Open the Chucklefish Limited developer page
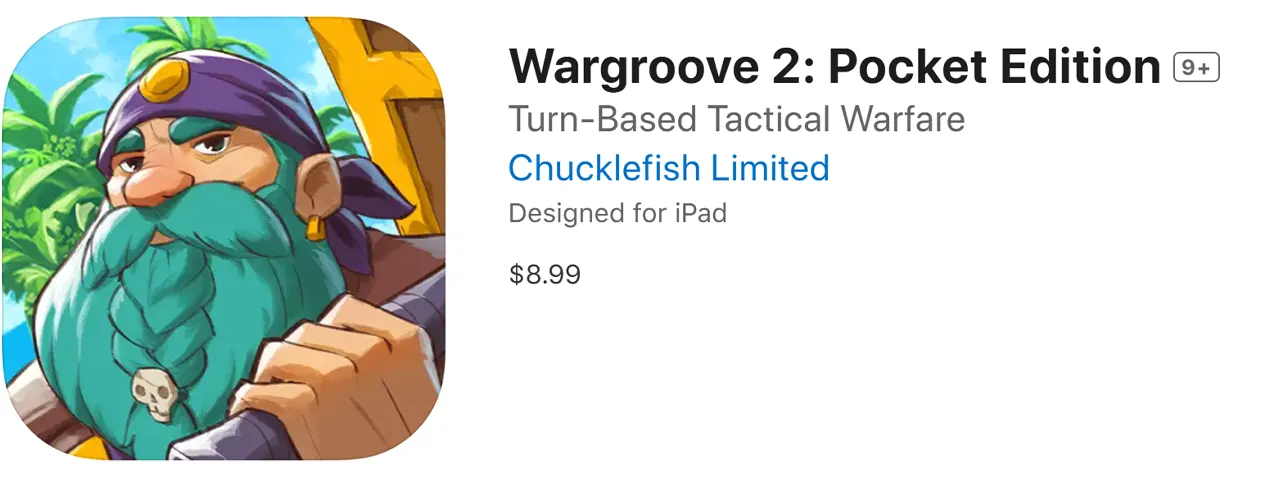 point(669,167)
